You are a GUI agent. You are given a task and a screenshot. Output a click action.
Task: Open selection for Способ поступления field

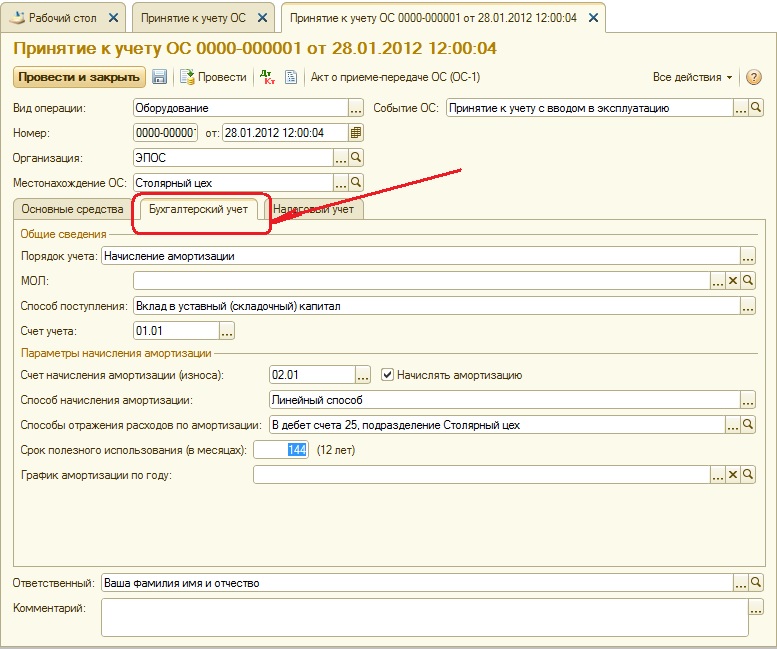[x=748, y=306]
